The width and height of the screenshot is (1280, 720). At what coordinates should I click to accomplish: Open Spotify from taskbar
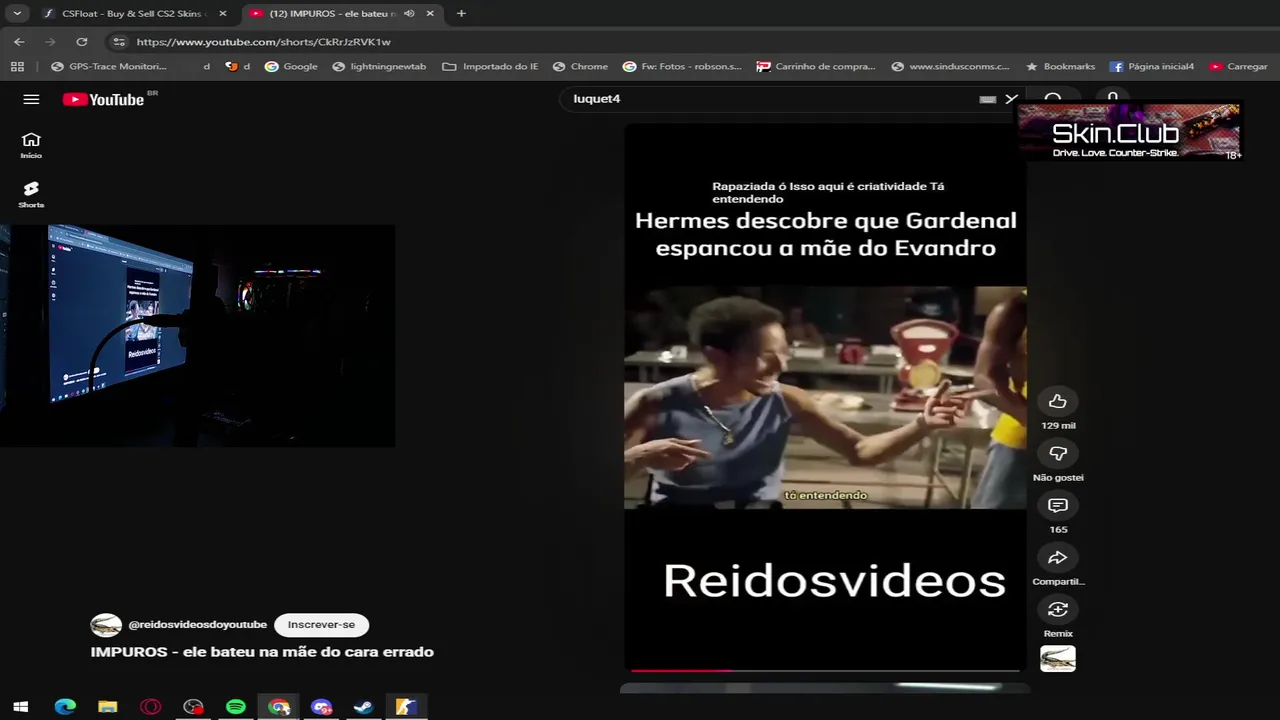(236, 707)
